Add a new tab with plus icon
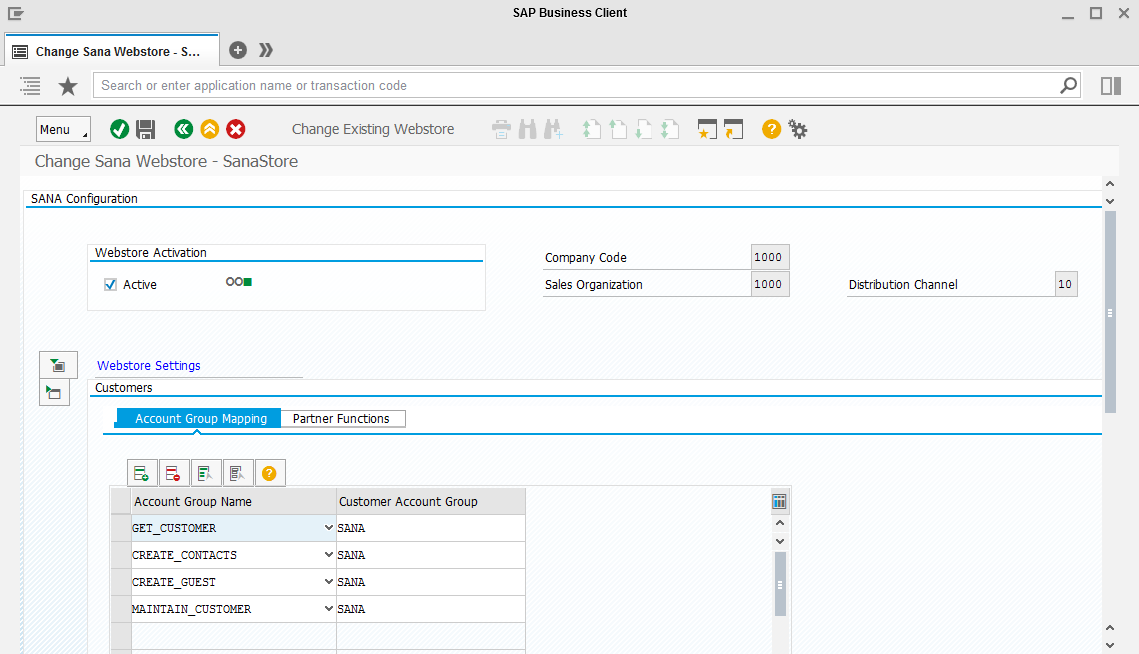This screenshot has width=1139, height=654. pyautogui.click(x=238, y=50)
